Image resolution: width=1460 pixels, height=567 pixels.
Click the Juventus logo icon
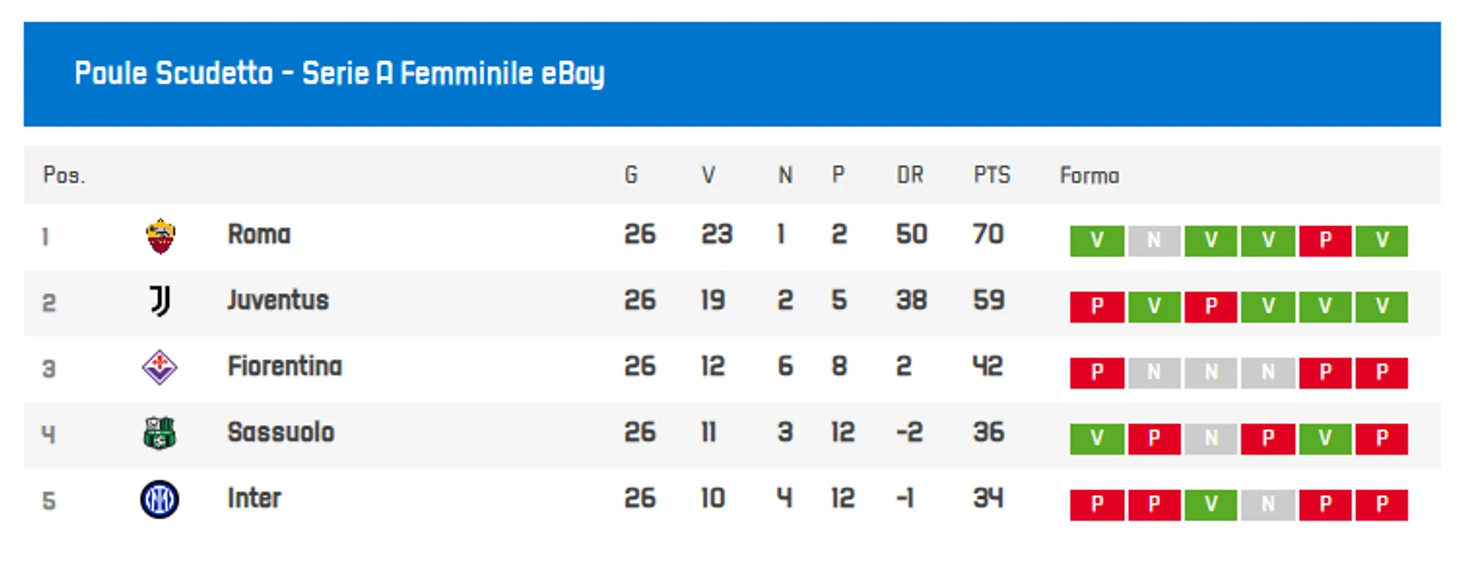click(160, 301)
